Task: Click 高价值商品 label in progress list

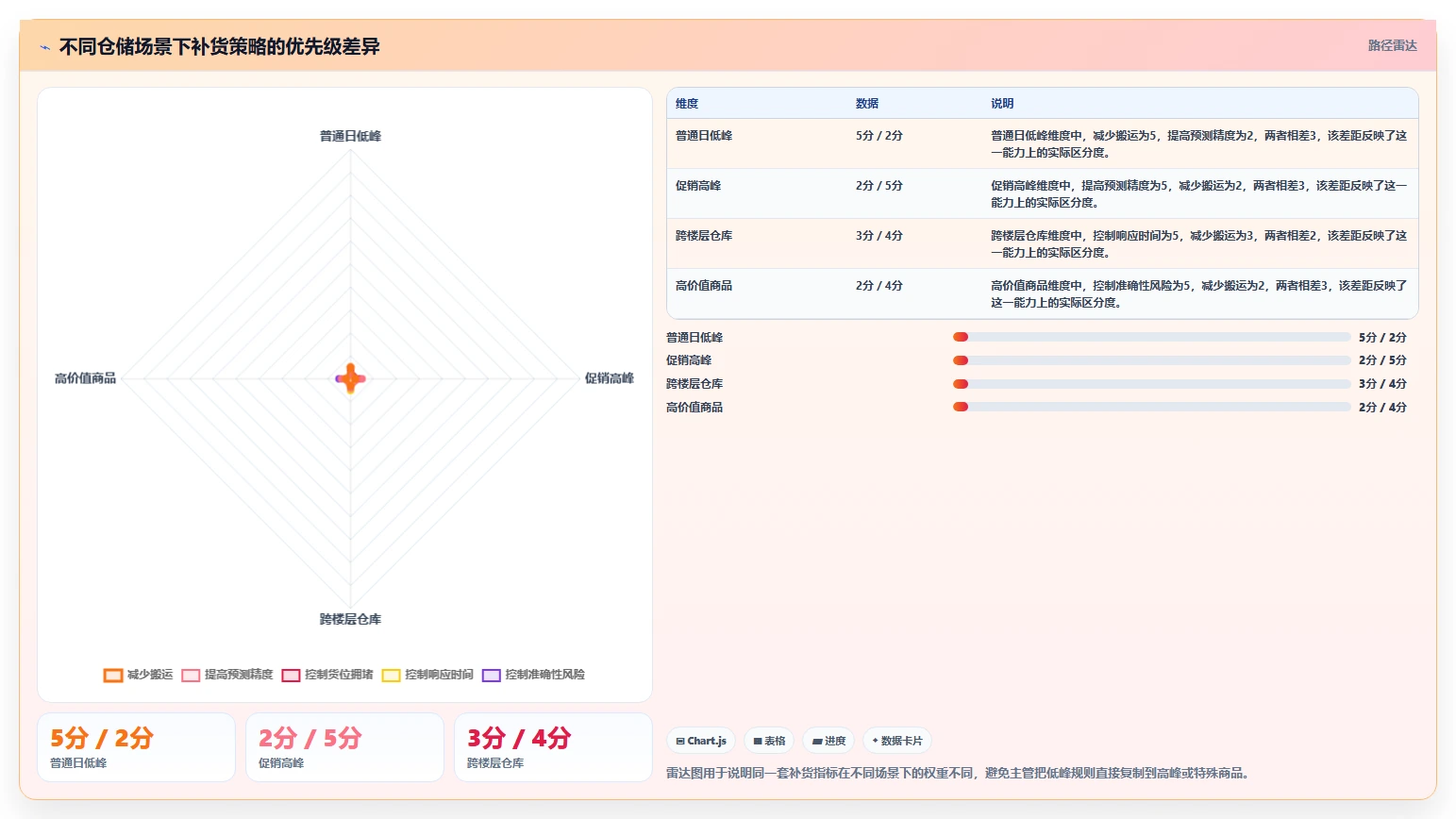Action: [x=695, y=408]
